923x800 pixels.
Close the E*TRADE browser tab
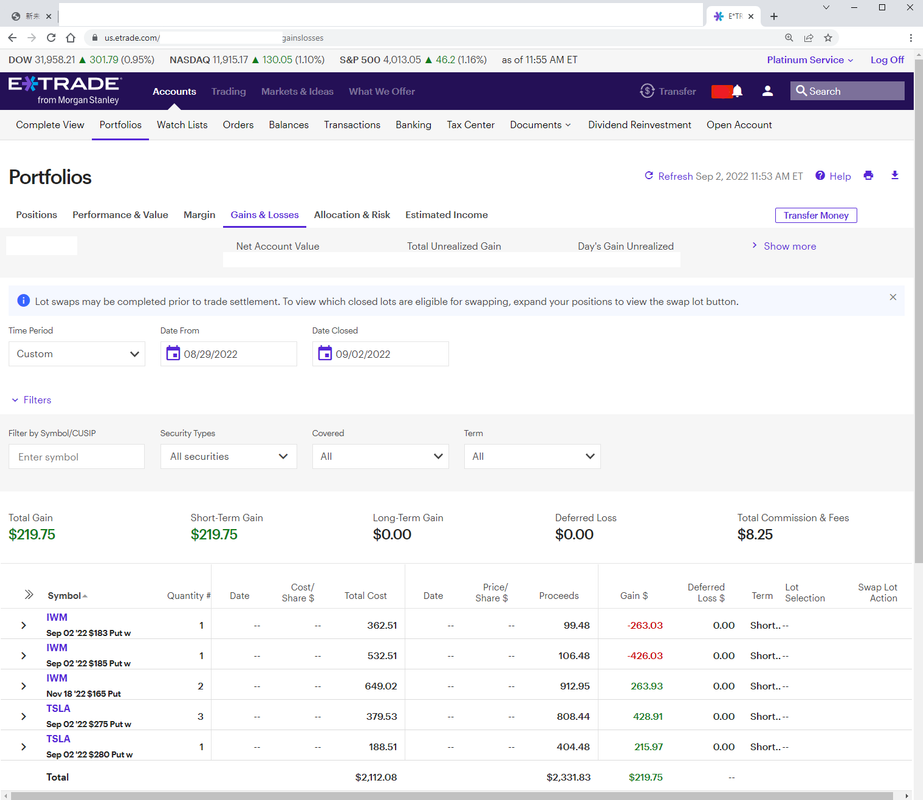pos(751,16)
